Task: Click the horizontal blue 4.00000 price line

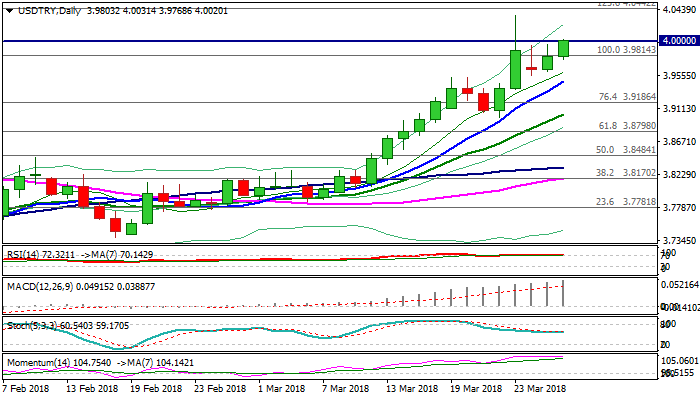Action: point(330,41)
